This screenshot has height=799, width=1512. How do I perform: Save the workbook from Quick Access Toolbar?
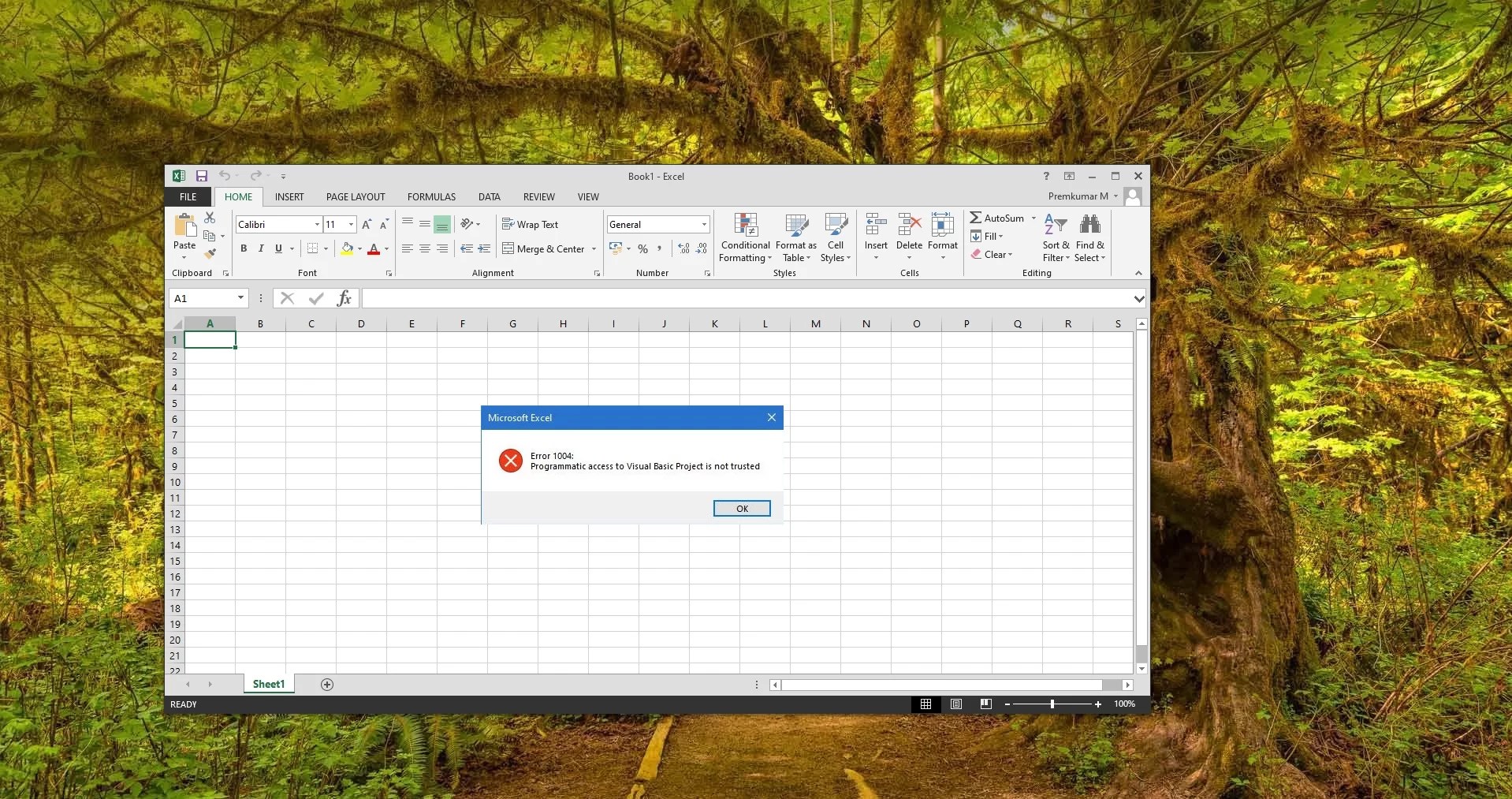(x=202, y=176)
